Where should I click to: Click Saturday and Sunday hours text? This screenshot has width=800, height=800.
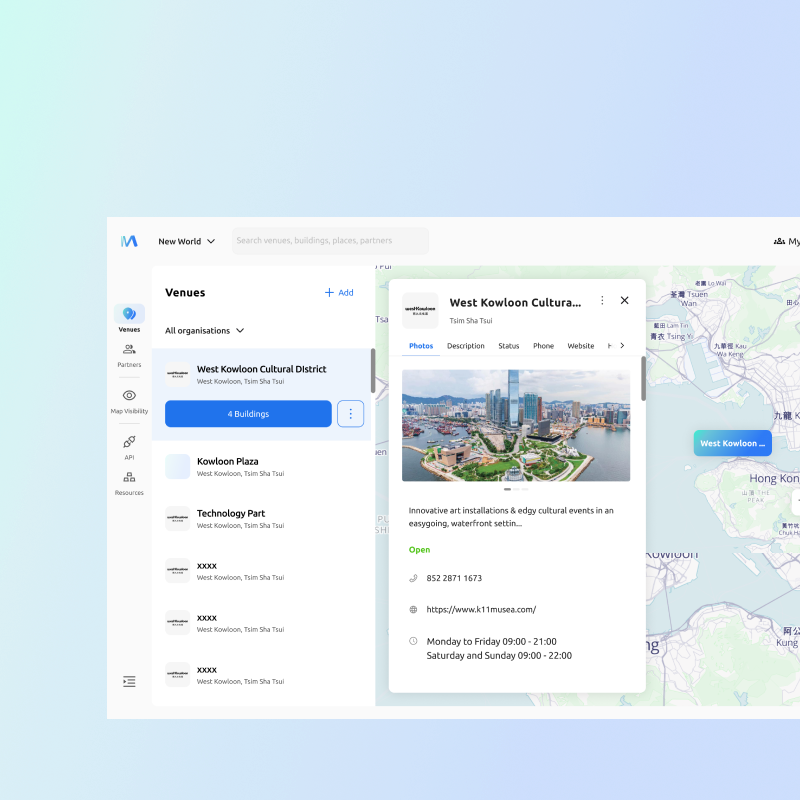pyautogui.click(x=499, y=656)
